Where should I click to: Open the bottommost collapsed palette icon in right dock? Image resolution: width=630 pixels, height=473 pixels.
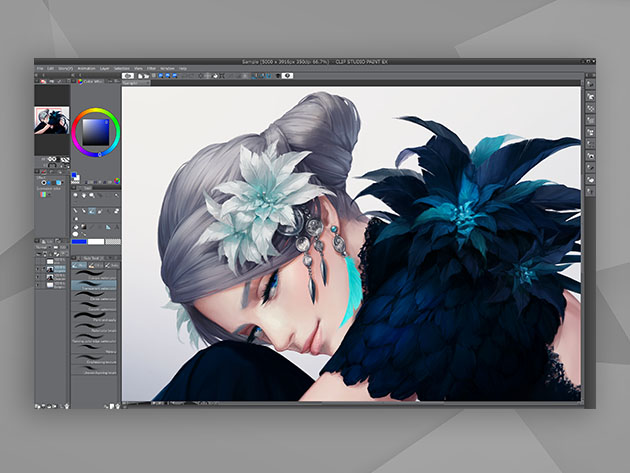[x=590, y=191]
